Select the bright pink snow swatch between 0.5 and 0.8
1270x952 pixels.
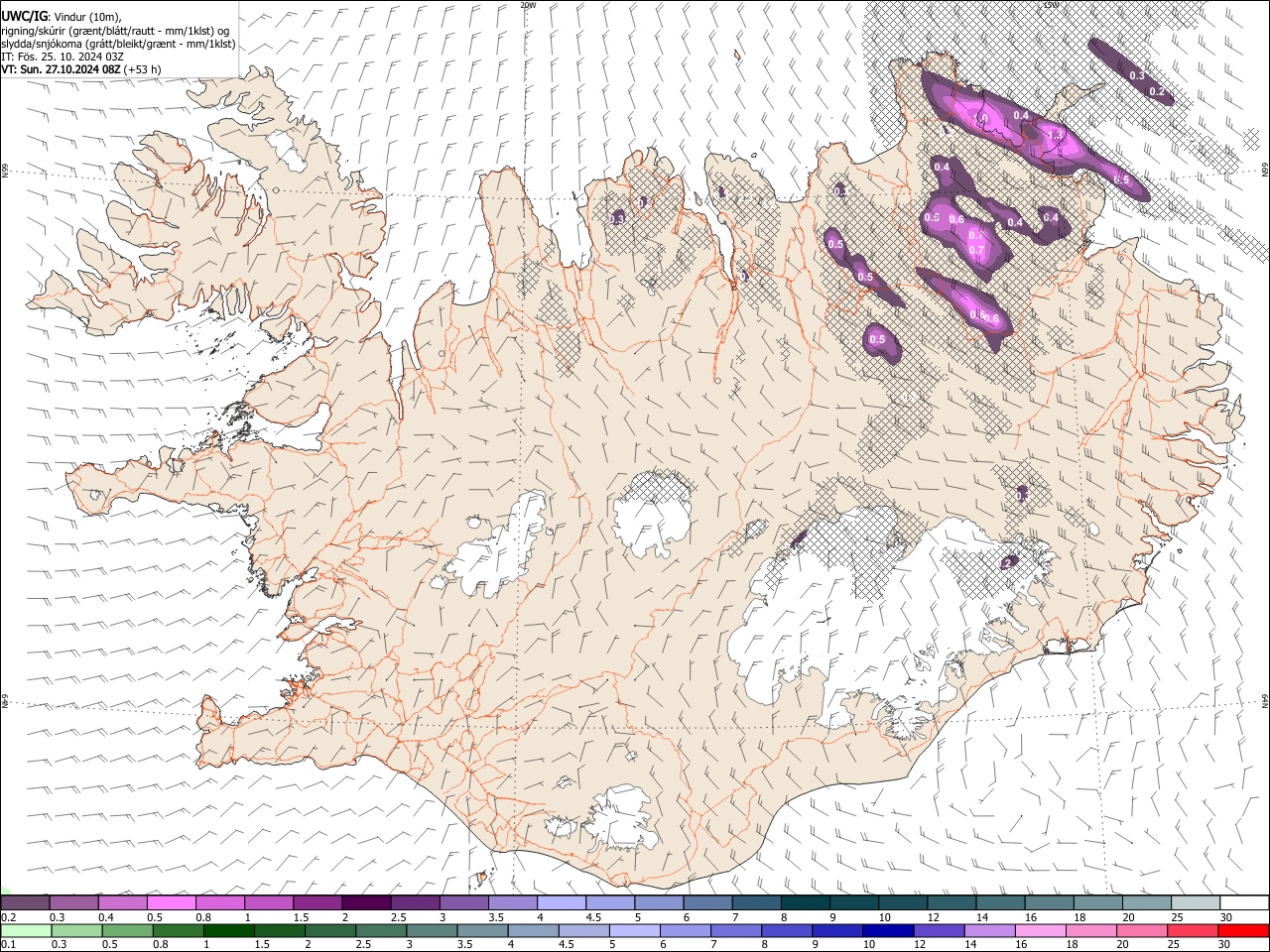pyautogui.click(x=171, y=902)
